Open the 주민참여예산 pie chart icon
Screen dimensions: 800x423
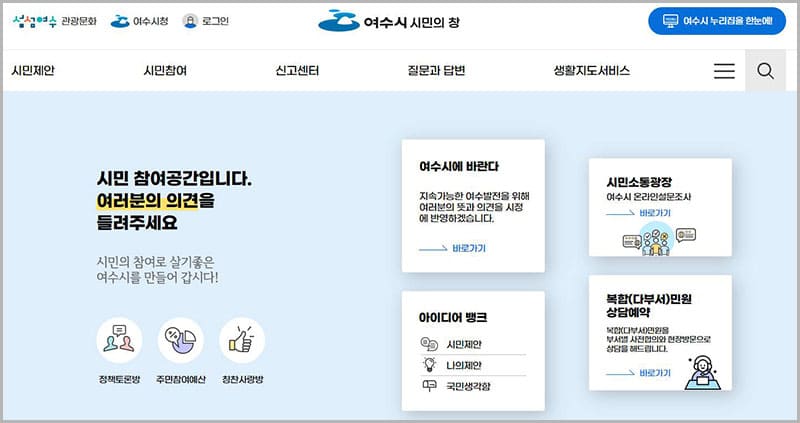(x=180, y=340)
